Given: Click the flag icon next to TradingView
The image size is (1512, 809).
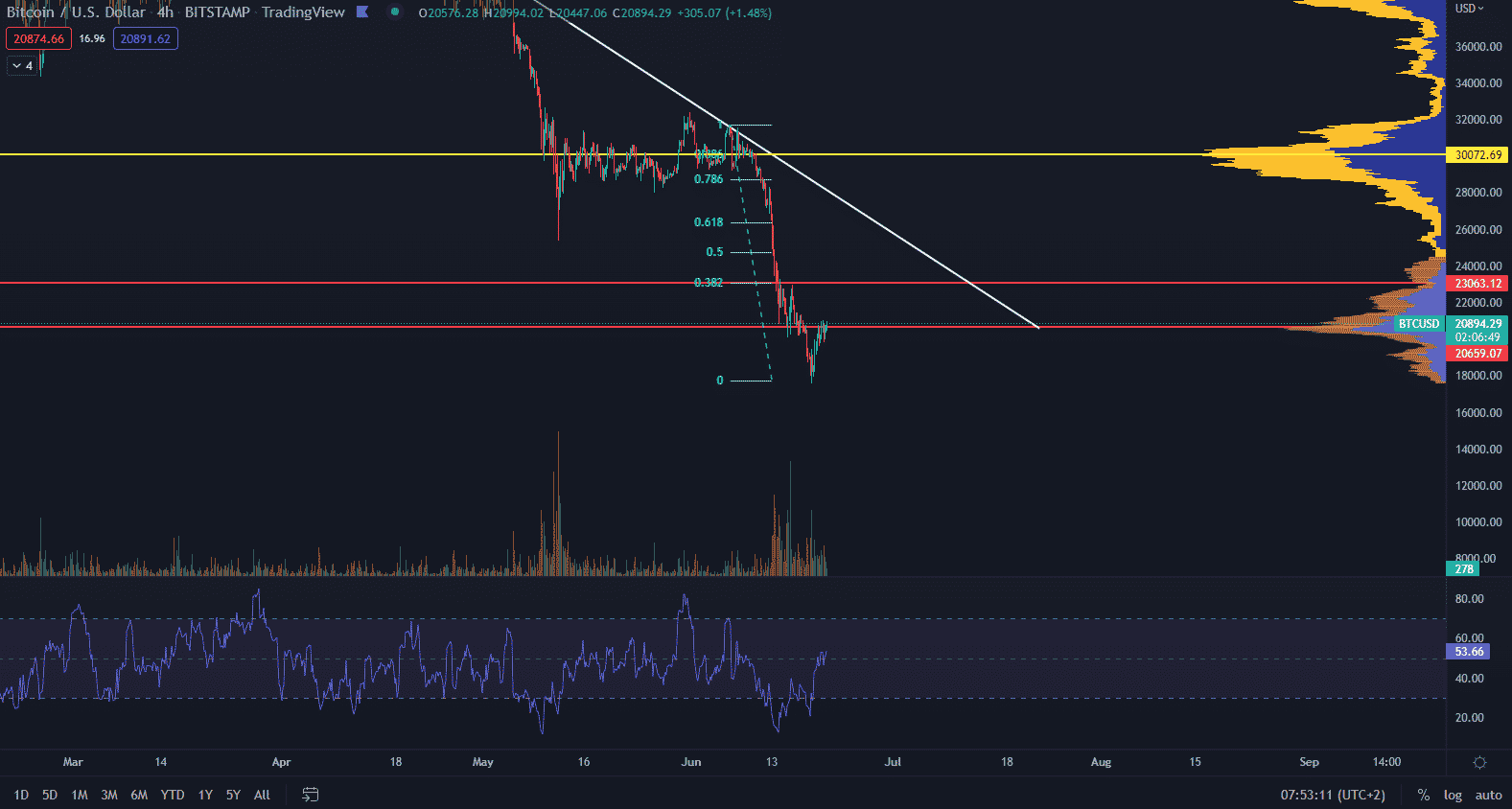Looking at the screenshot, I should (x=362, y=12).
